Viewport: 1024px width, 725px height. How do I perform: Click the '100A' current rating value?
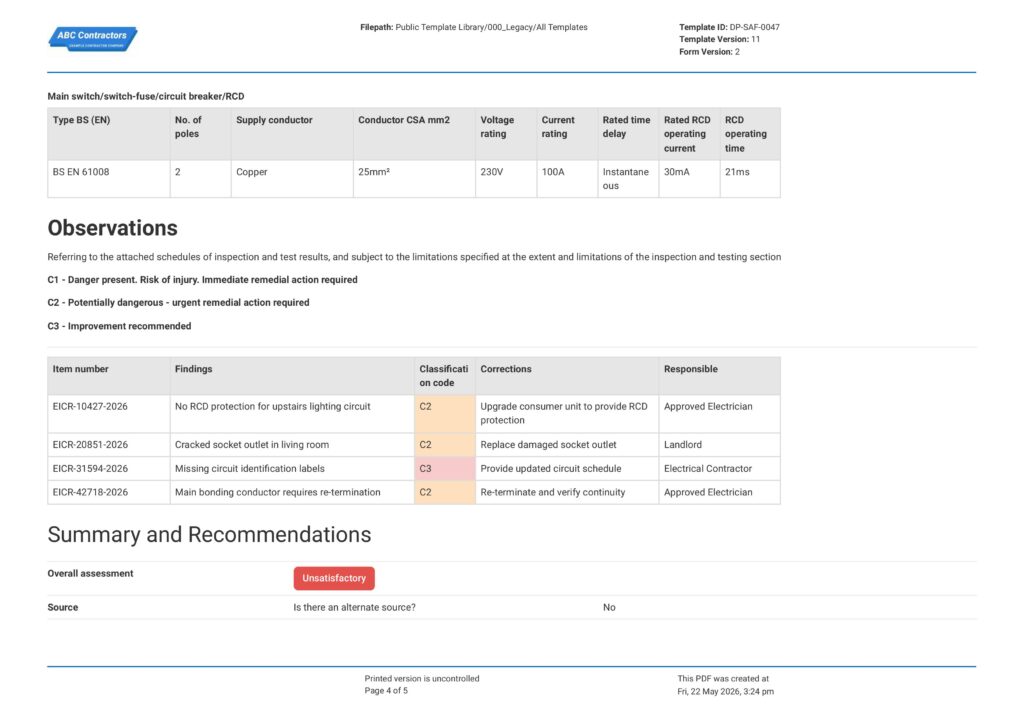tap(552, 172)
